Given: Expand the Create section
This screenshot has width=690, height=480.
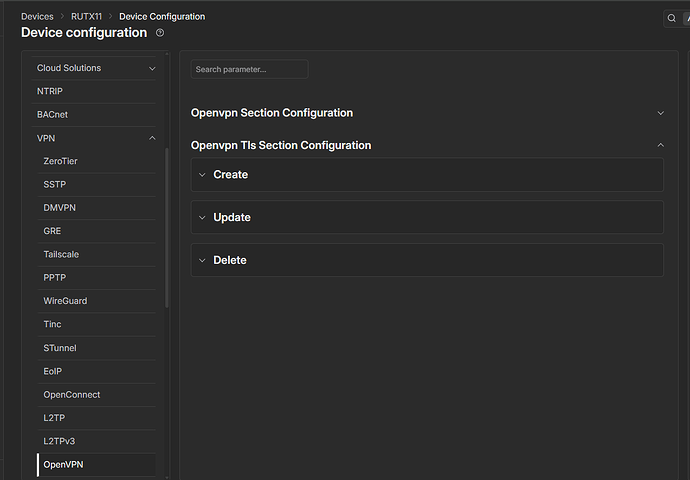Looking at the screenshot, I should tap(230, 175).
